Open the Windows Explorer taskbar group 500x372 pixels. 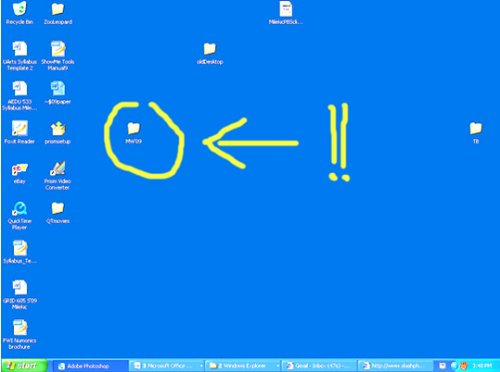(x=242, y=366)
